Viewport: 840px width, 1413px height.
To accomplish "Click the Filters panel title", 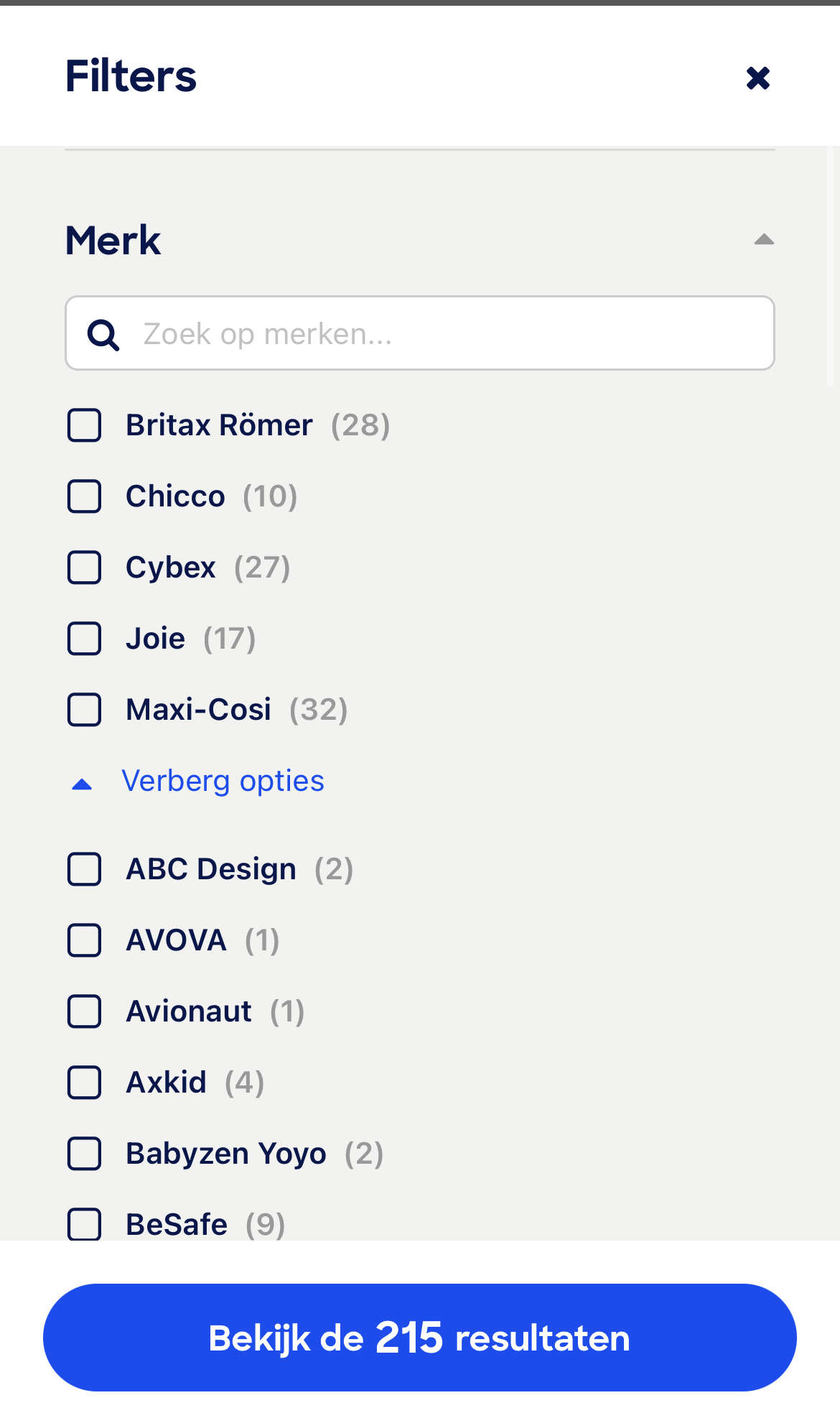I will tap(131, 76).
